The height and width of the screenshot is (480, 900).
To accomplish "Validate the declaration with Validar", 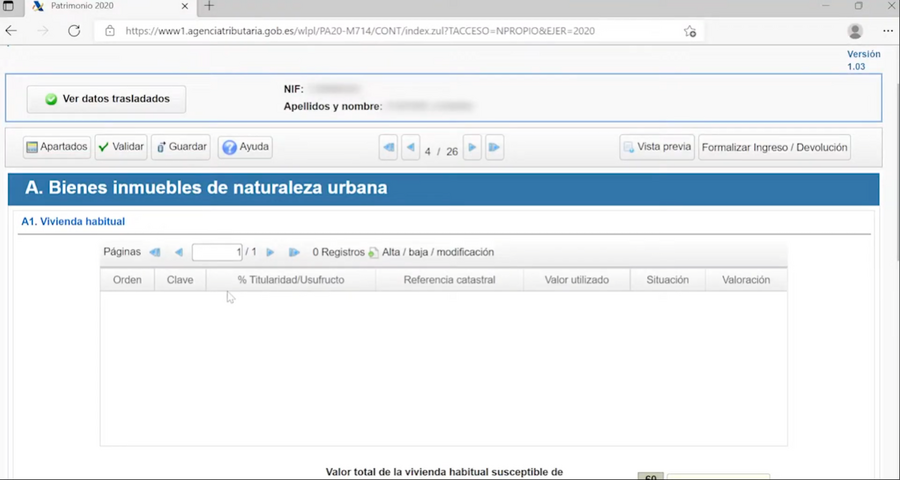I will (121, 147).
